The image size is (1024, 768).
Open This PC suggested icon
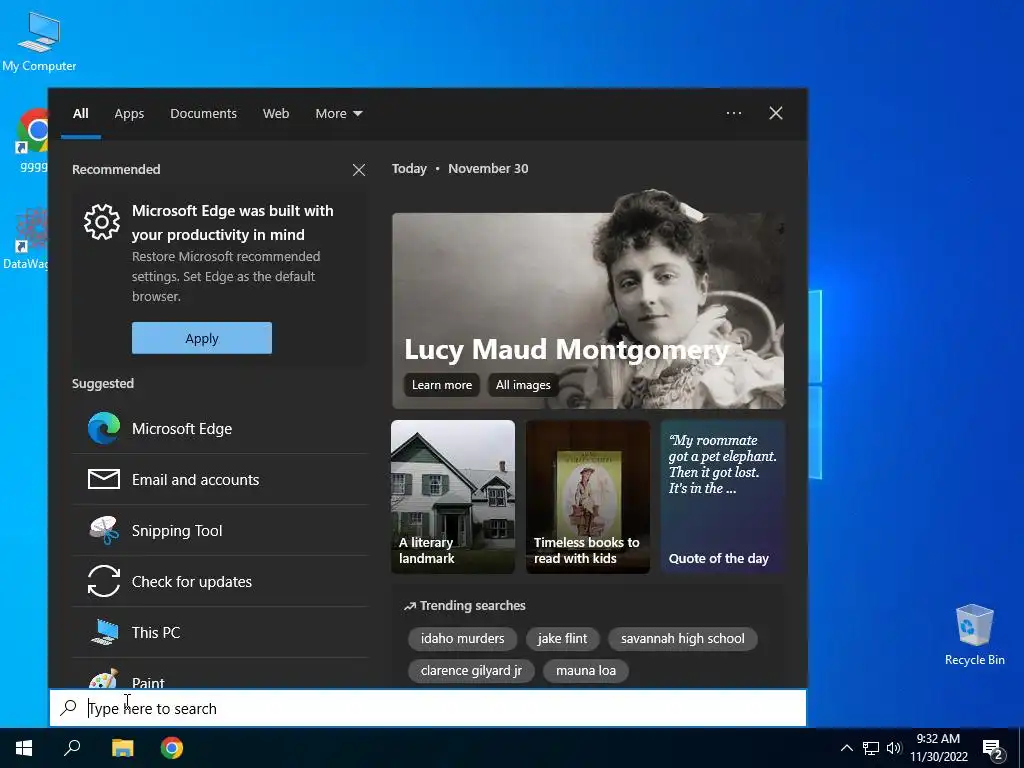point(104,632)
